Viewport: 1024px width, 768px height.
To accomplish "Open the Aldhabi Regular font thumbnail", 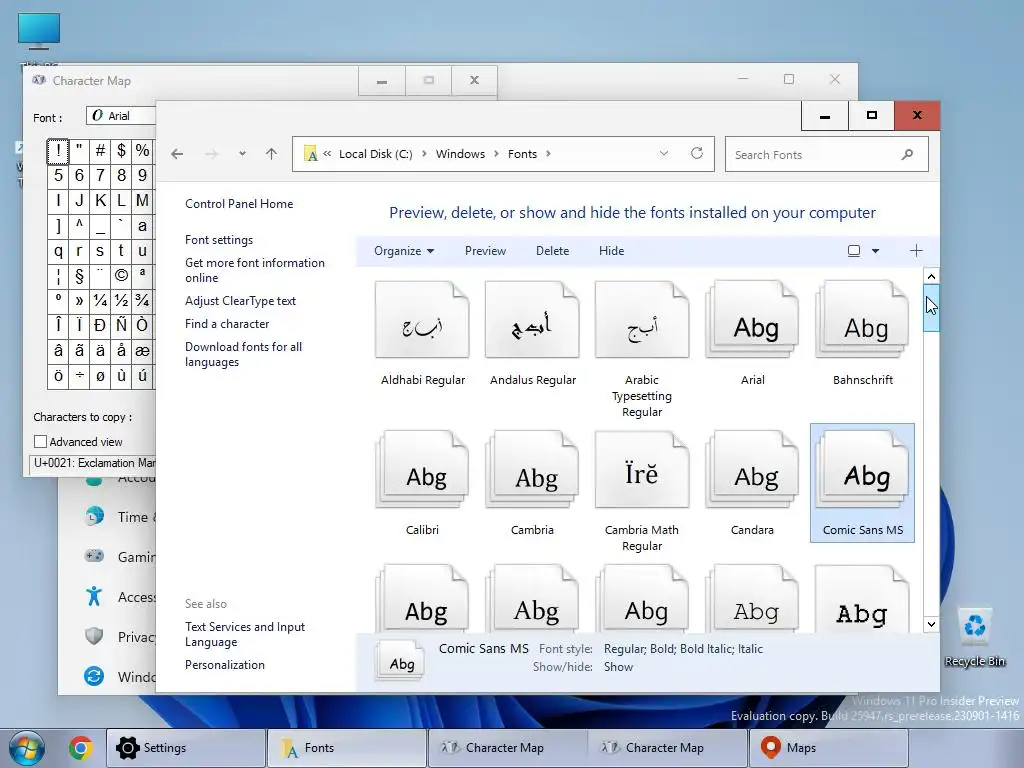I will pyautogui.click(x=422, y=320).
